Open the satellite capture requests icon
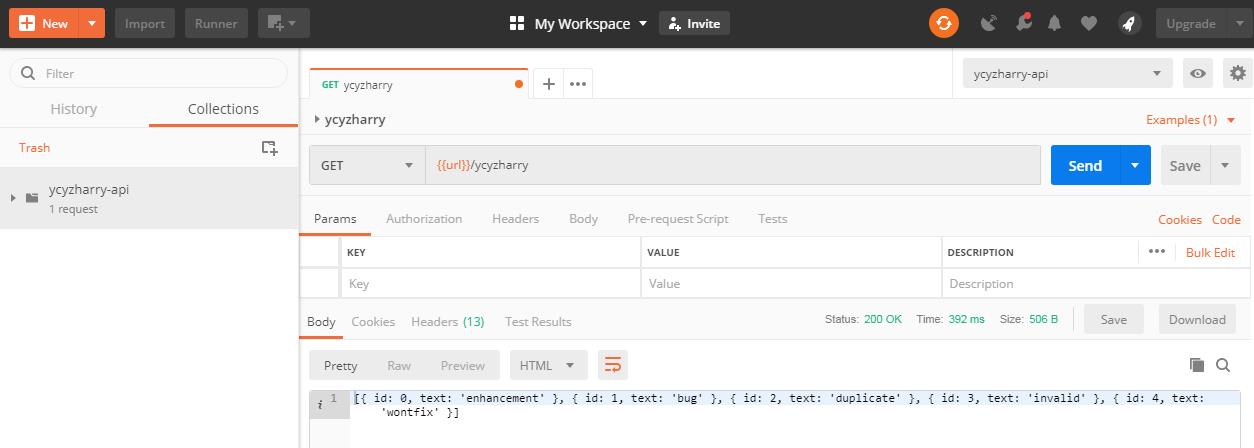The image size is (1254, 448). click(989, 23)
